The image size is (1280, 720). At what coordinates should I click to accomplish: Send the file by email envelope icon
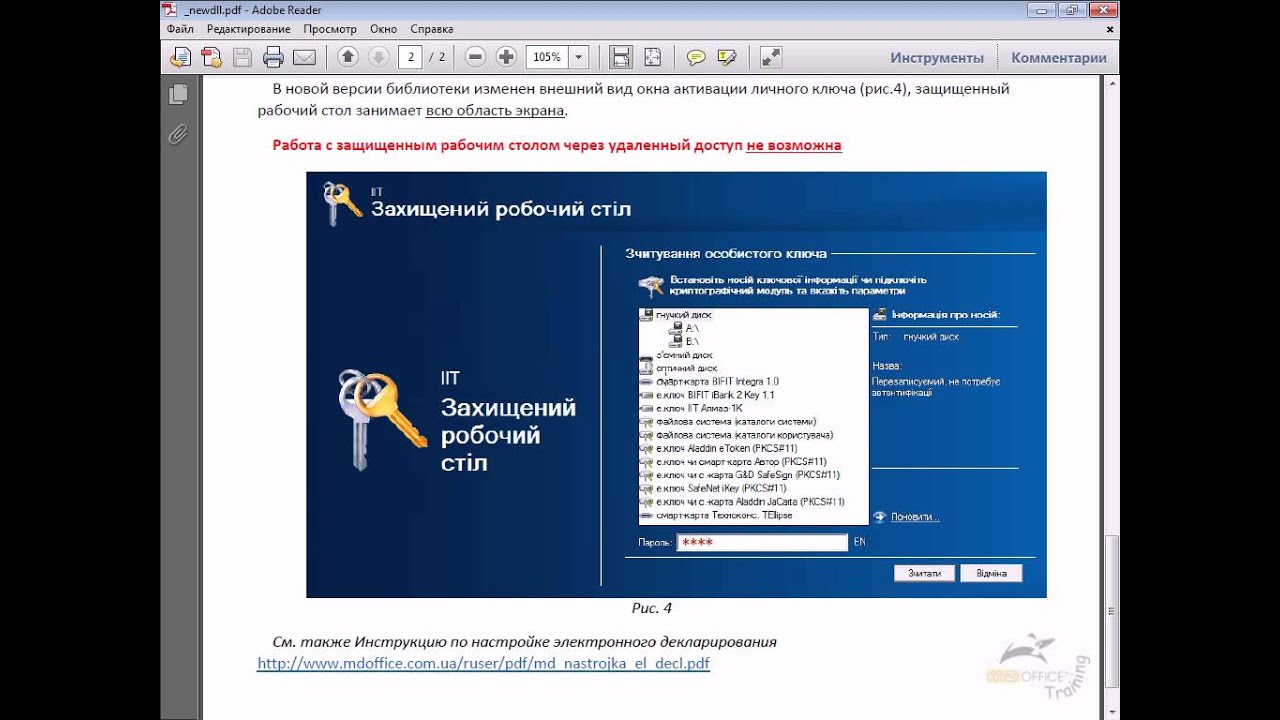coord(304,57)
